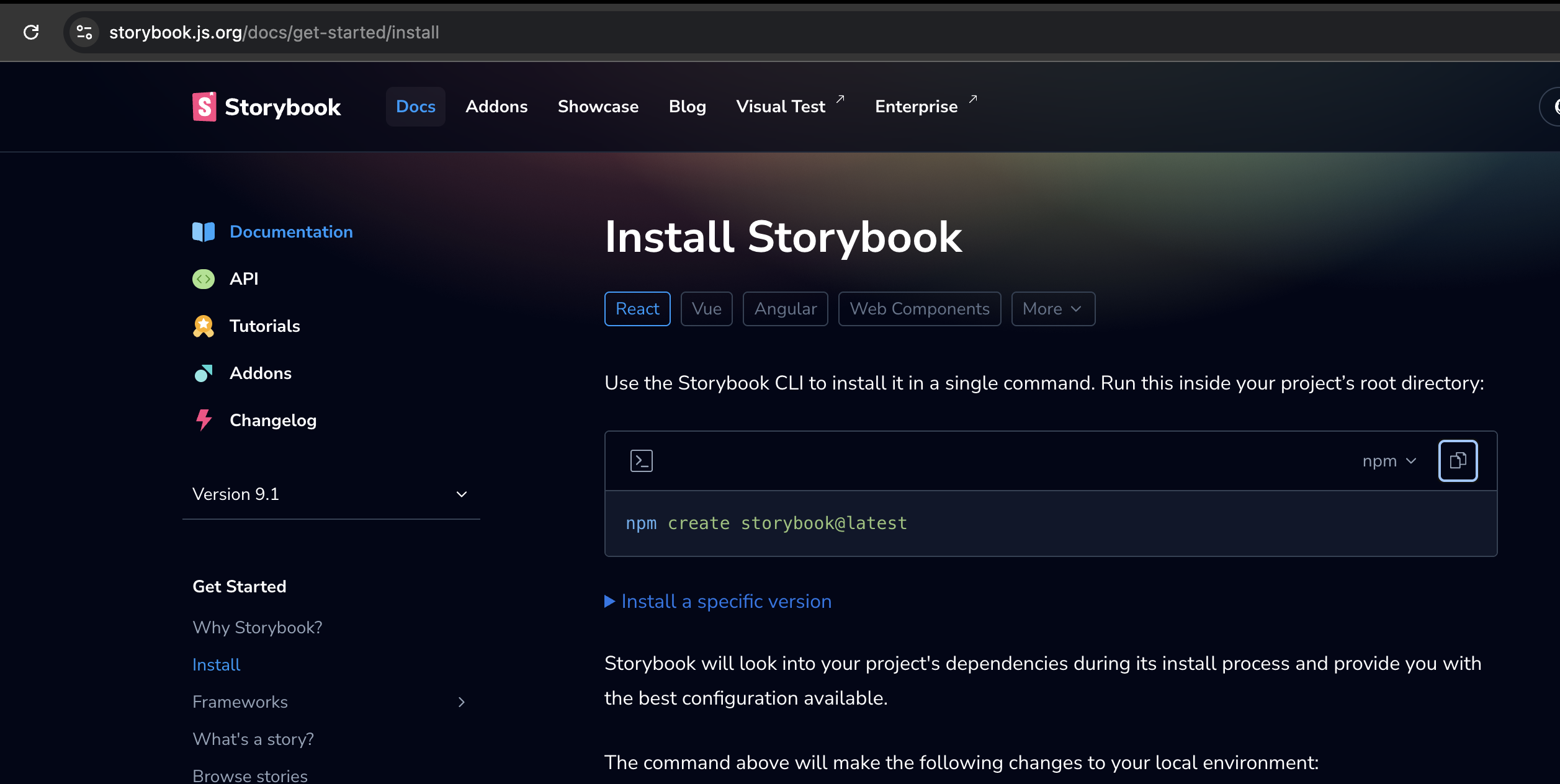The width and height of the screenshot is (1560, 784).
Task: Click the Install Storybook heading
Action: pos(784,238)
